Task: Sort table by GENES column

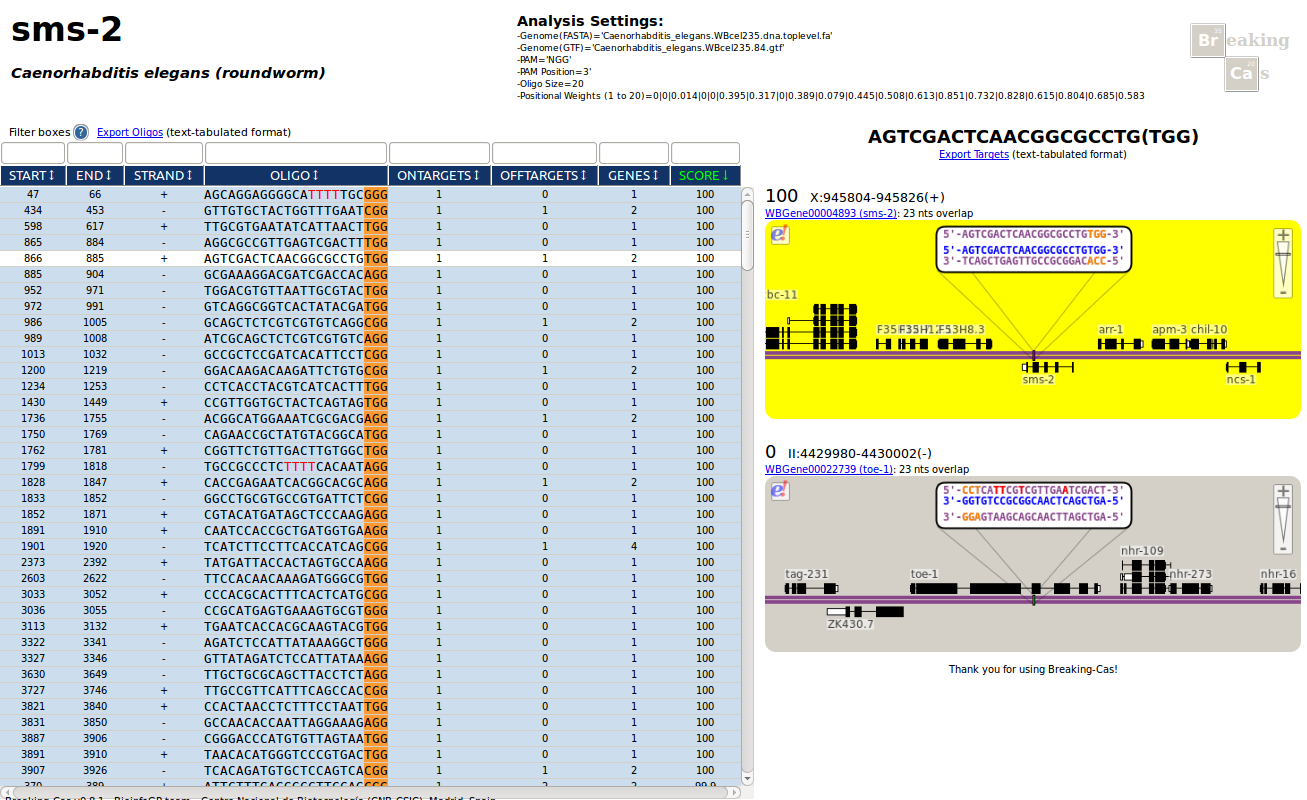Action: point(634,176)
